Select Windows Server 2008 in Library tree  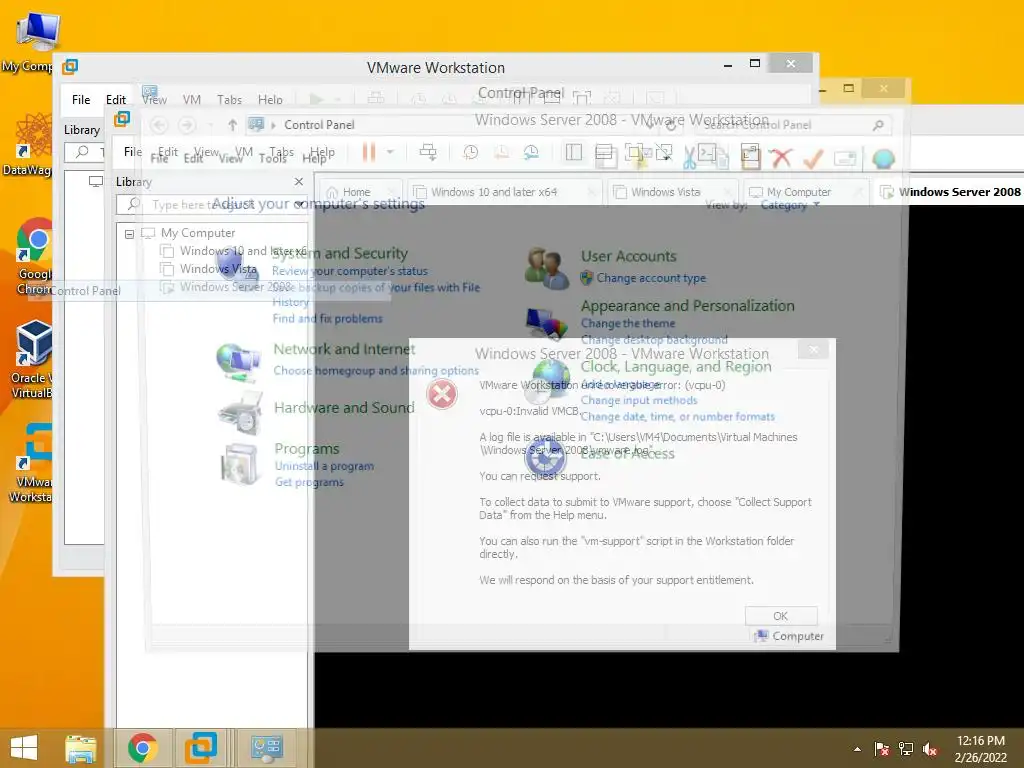click(227, 287)
